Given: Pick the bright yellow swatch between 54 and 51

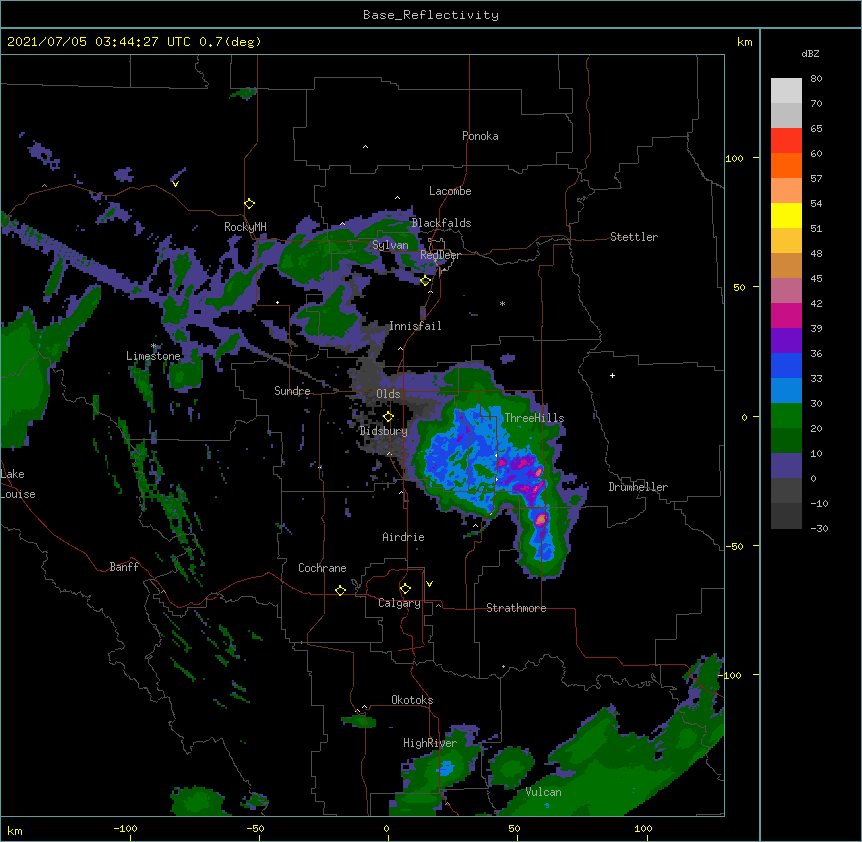Looking at the screenshot, I should 786,215.
